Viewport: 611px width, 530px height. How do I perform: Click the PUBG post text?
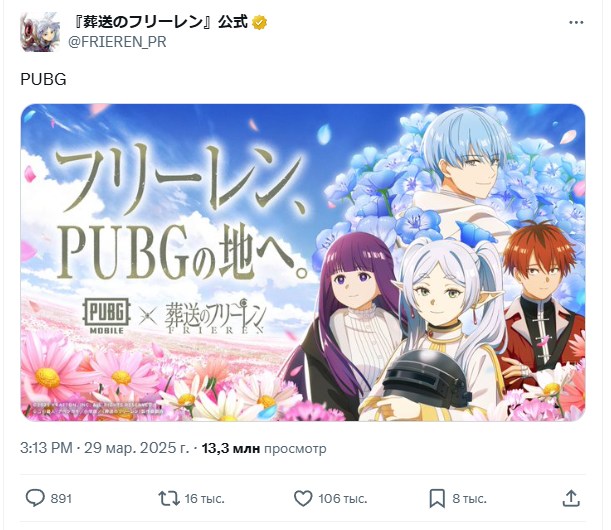point(43,80)
